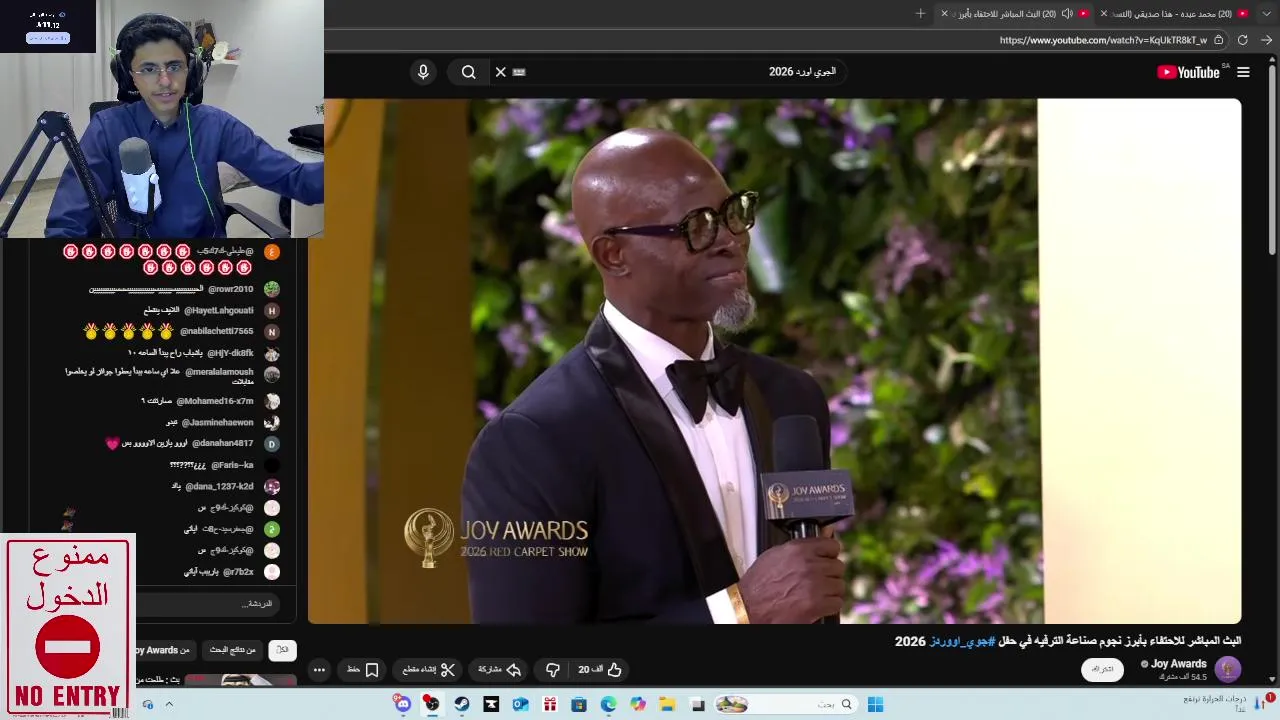Click the #جوي_اووردز hashtag link
1280x720 pixels.
pos(962,641)
